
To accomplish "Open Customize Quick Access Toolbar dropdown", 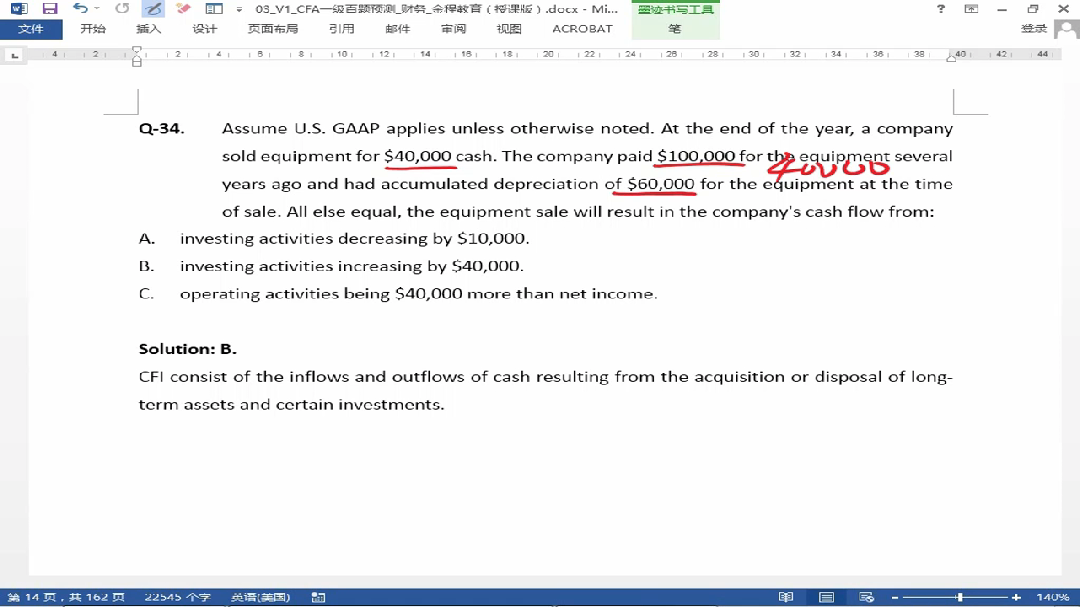I will 240,9.
